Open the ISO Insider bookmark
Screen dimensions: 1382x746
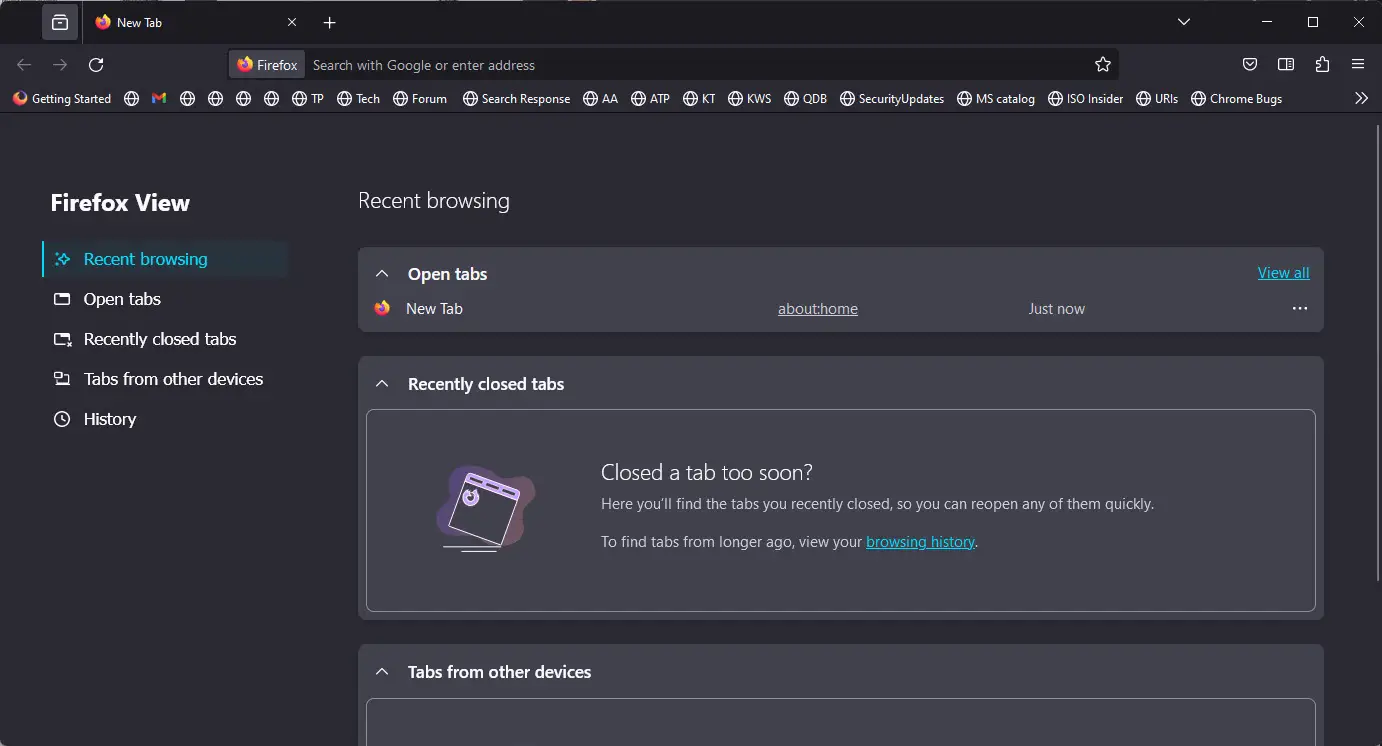1086,99
